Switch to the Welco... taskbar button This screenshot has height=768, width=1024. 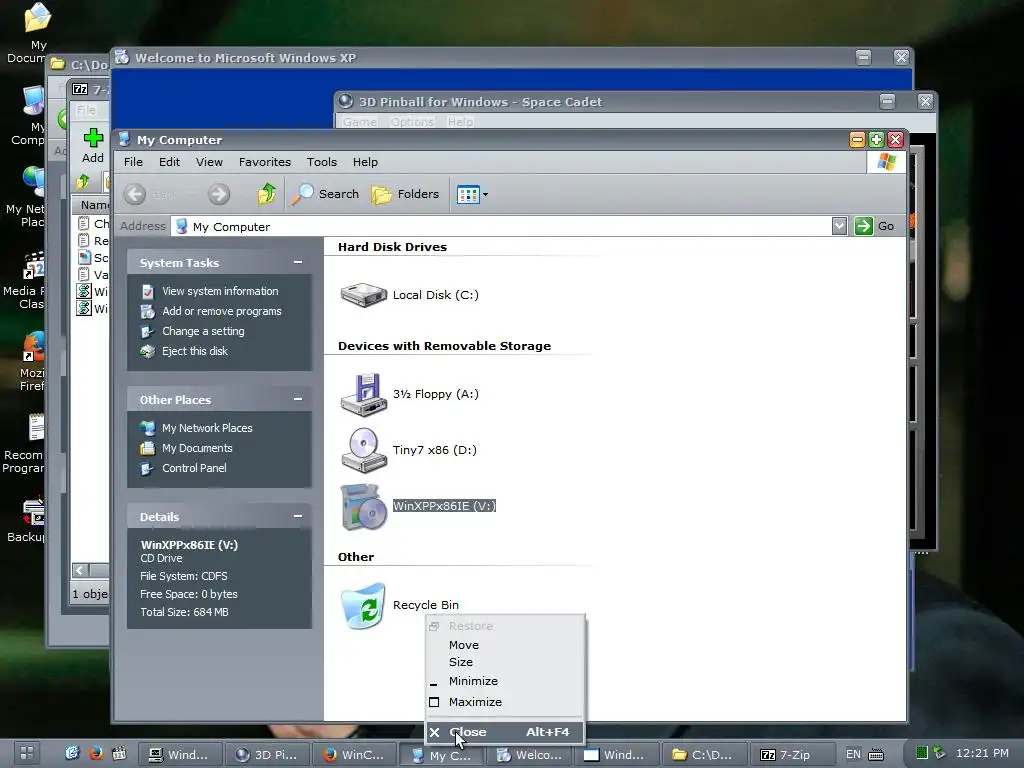click(529, 755)
